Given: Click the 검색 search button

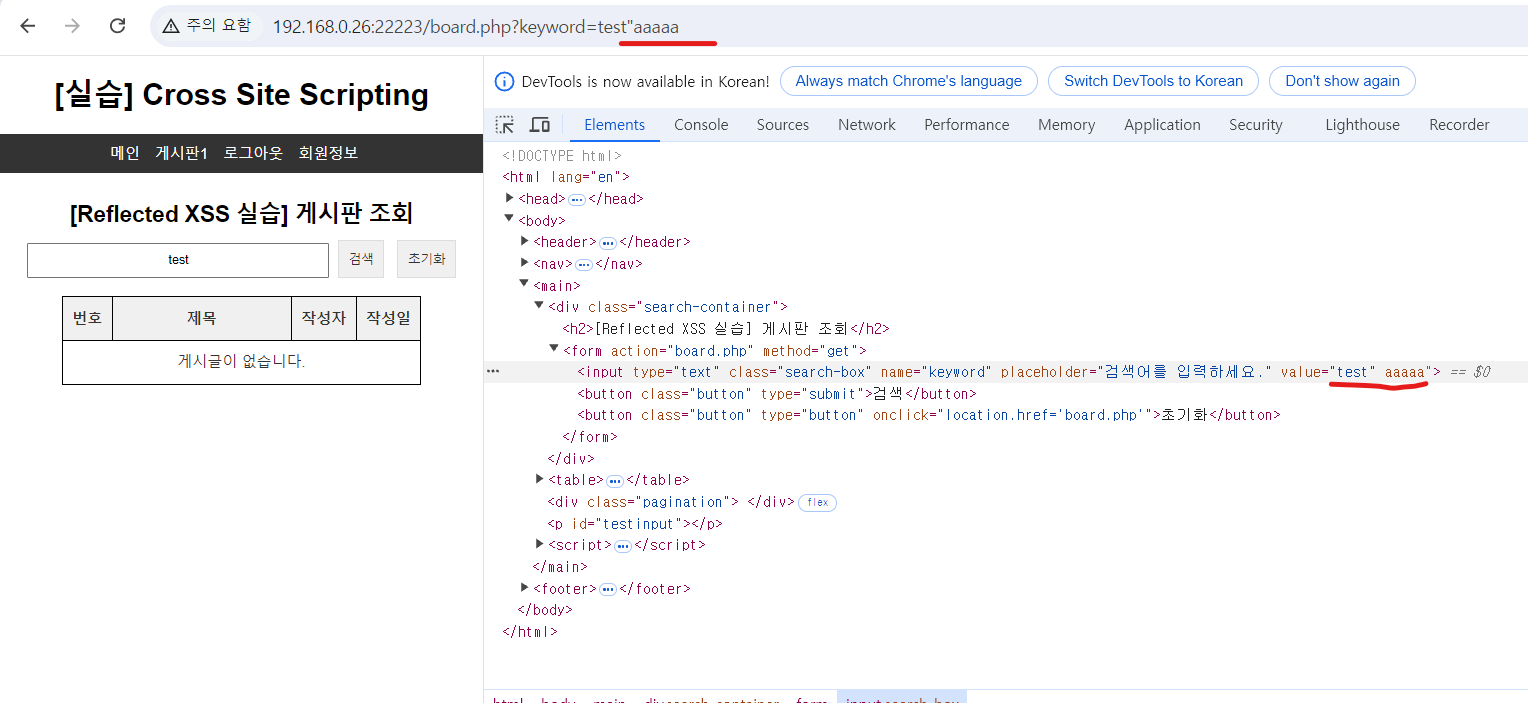Looking at the screenshot, I should 361,259.
